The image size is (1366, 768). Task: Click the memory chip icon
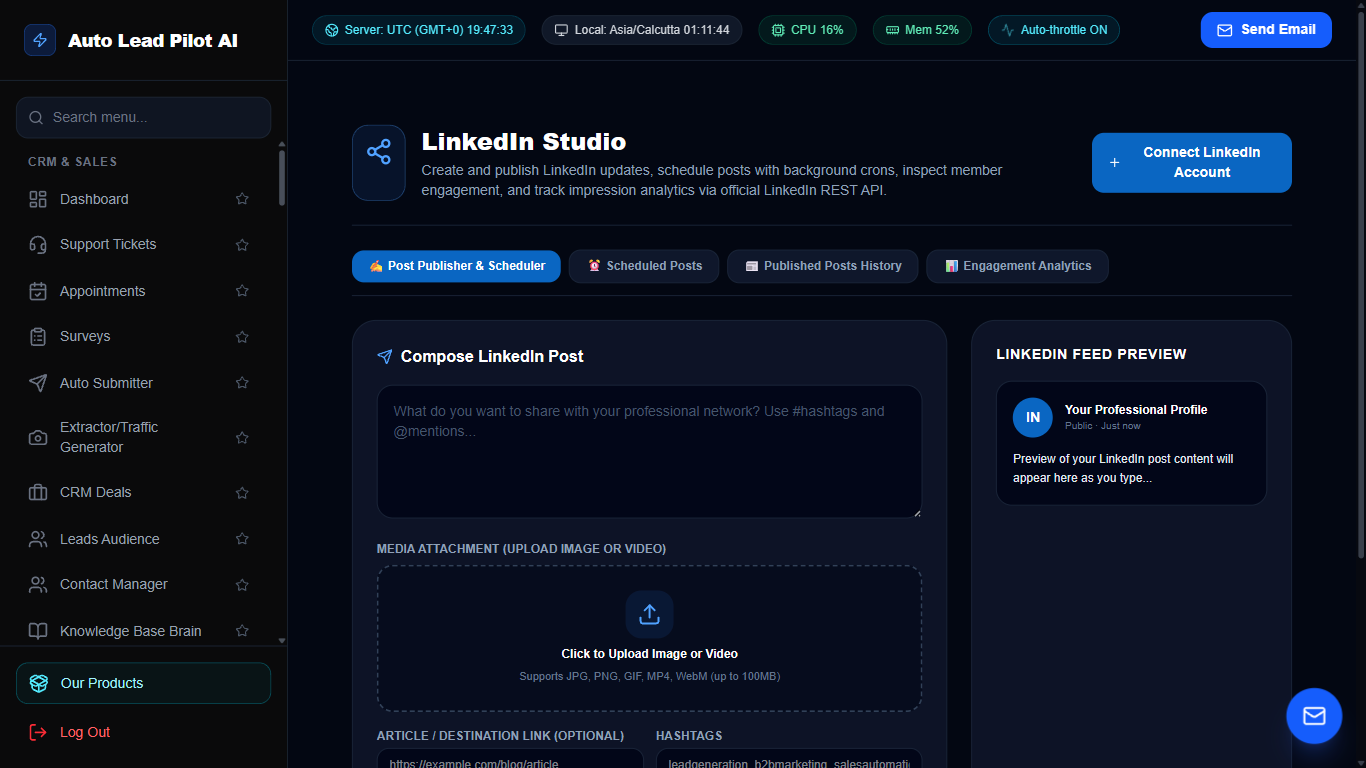892,30
